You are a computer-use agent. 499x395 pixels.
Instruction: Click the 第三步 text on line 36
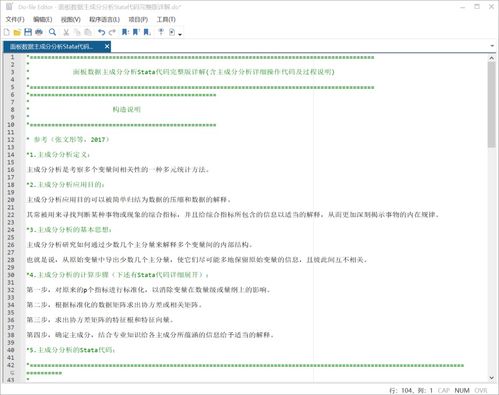point(100,320)
